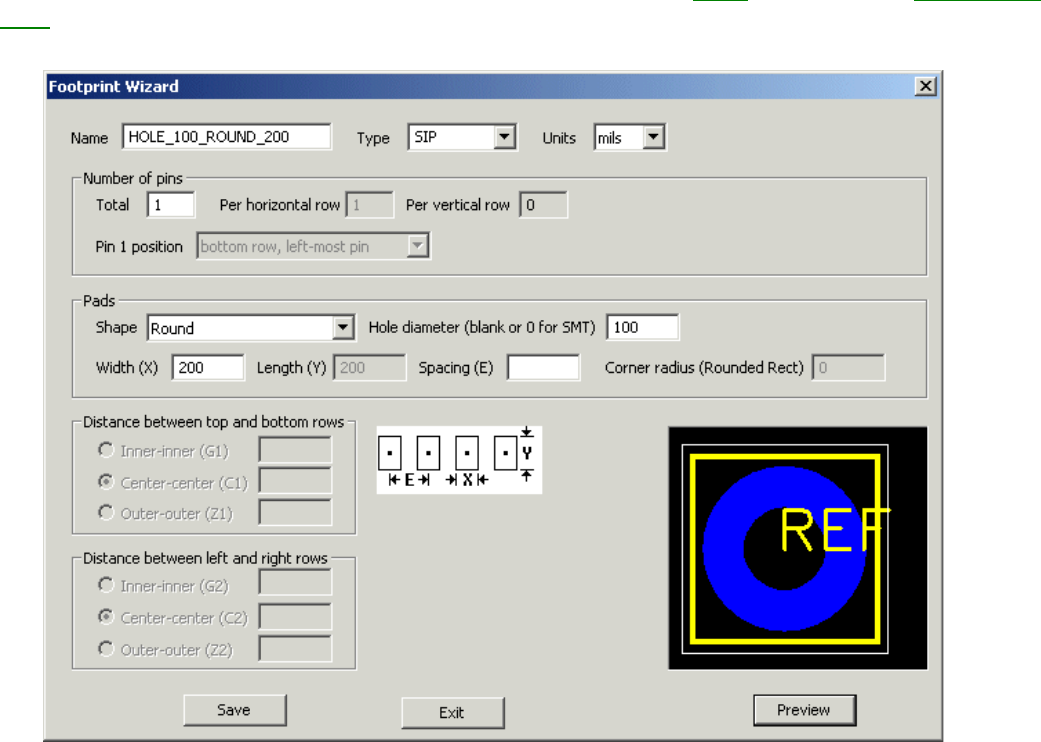This screenshot has height=742, width=1041.
Task: Select Inner-inner (G2) radio button
Action: (106, 585)
